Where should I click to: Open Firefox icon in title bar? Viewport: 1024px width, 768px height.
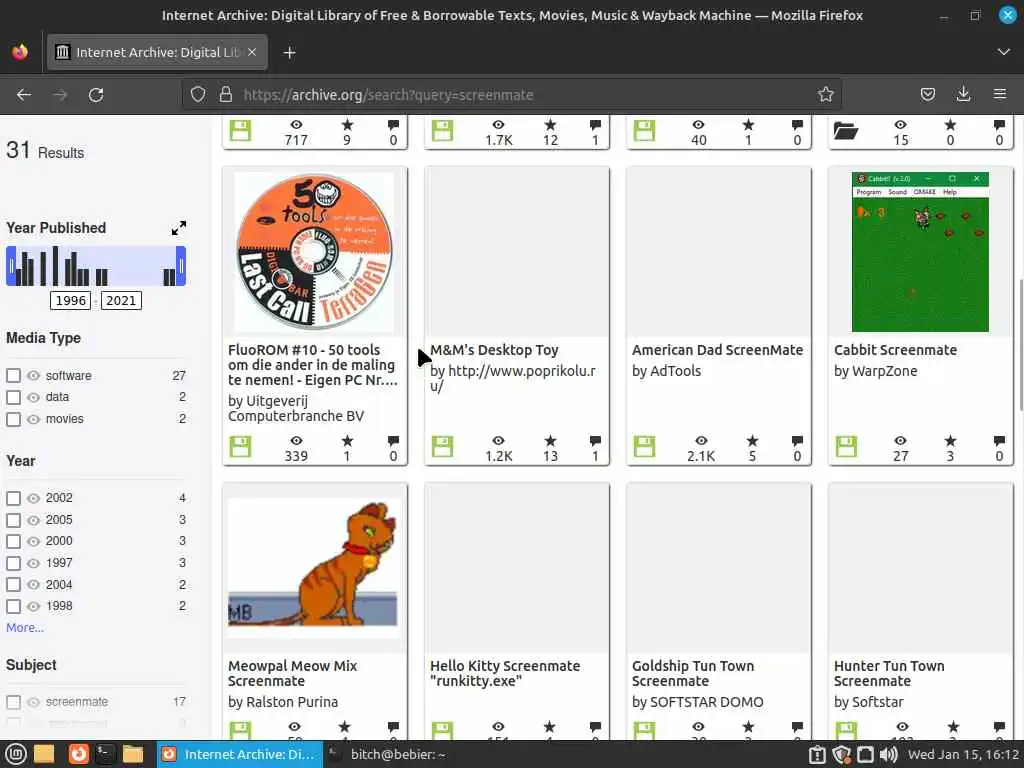click(x=20, y=52)
